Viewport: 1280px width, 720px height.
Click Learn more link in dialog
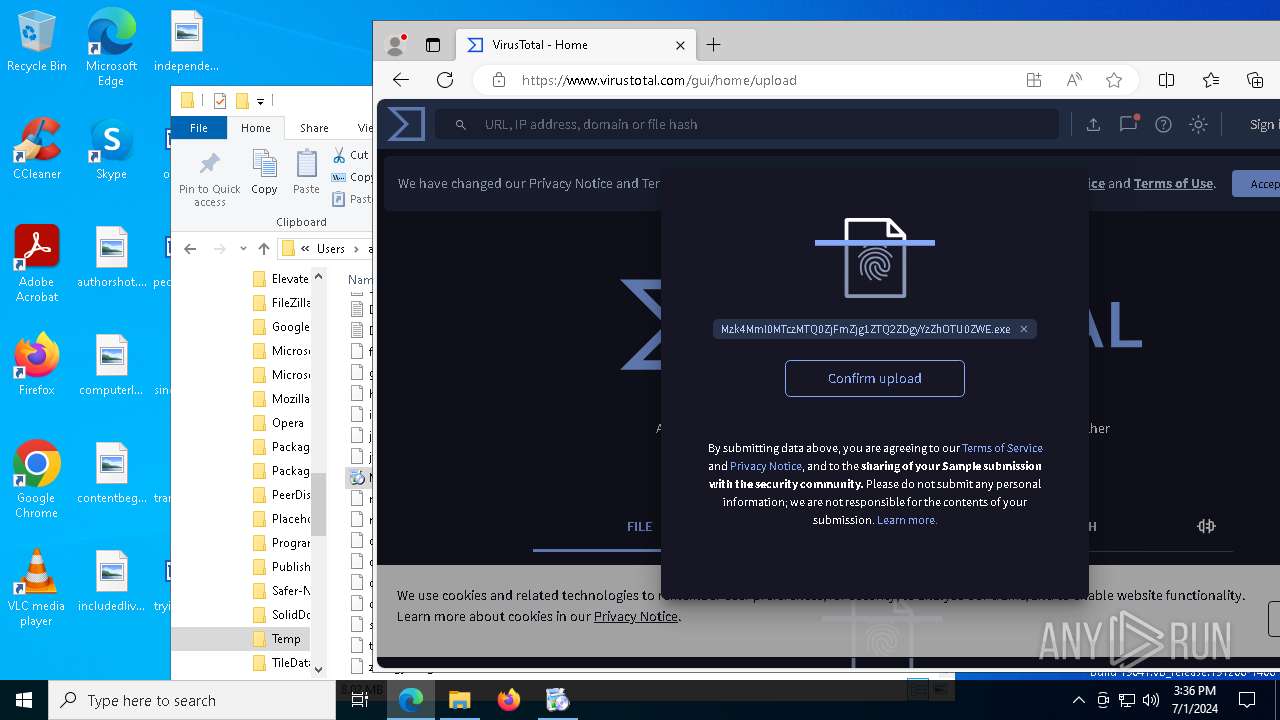coord(907,520)
